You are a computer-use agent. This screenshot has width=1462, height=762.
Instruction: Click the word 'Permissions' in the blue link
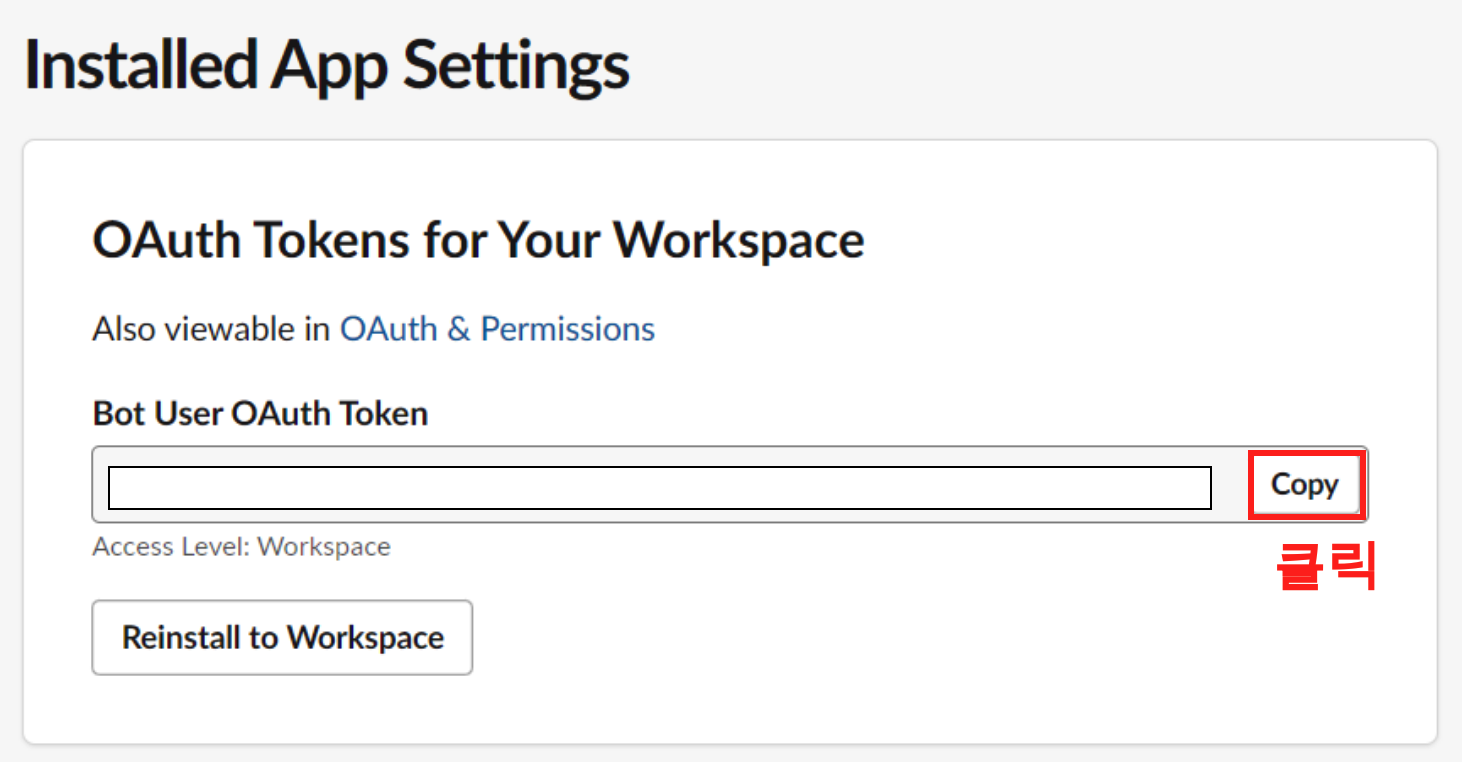[x=568, y=329]
